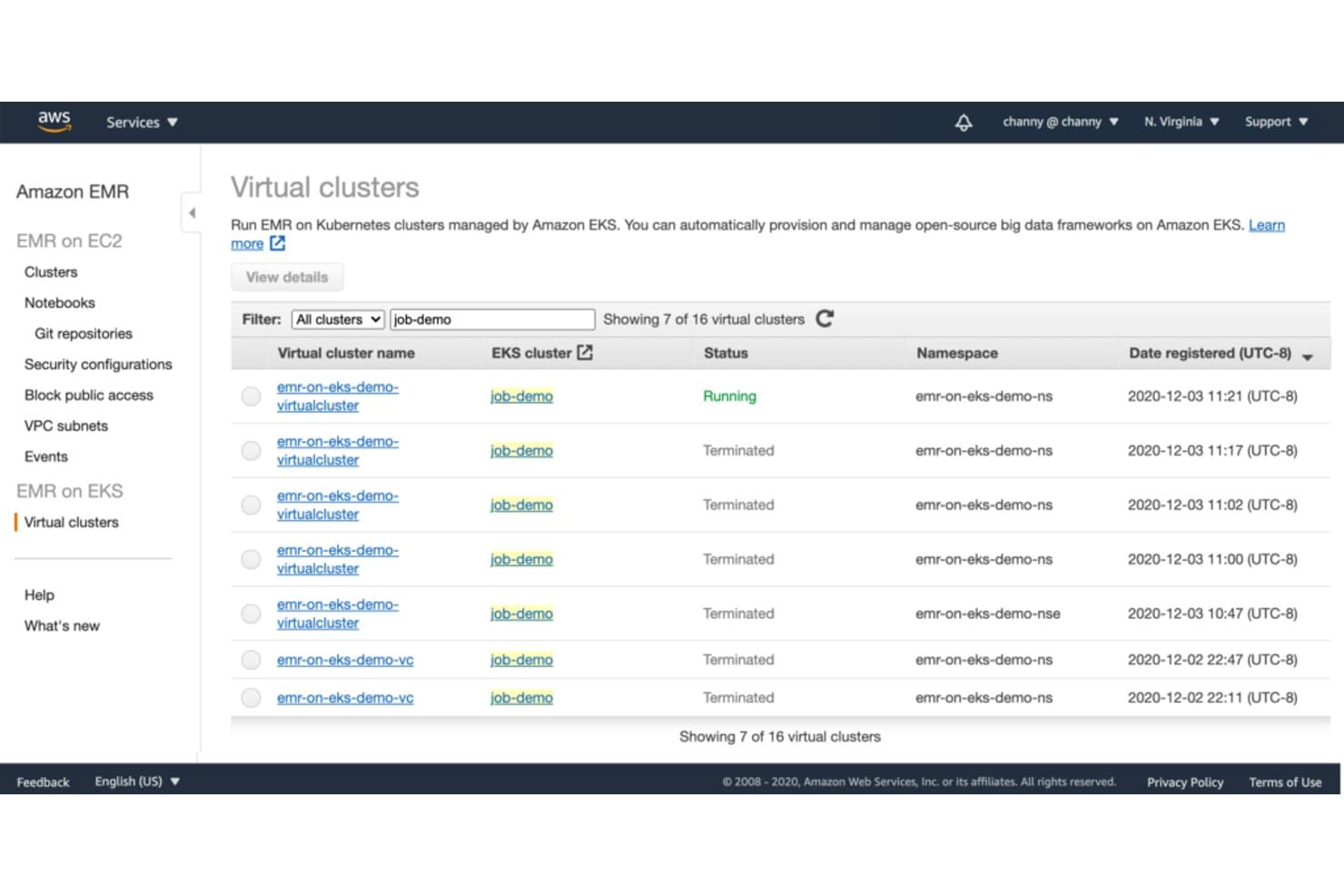
Task: Click external link icon beside Learn more
Action: click(278, 243)
